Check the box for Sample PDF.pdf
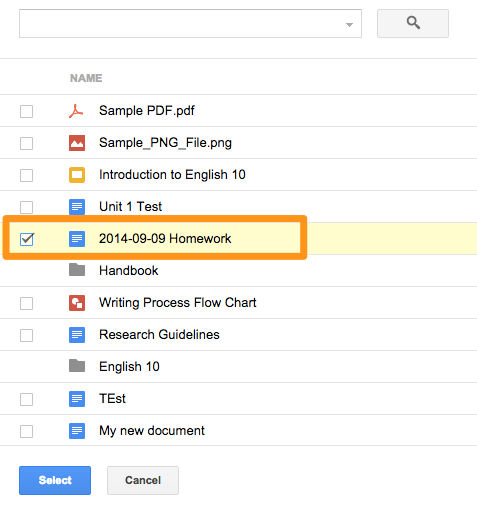This screenshot has width=477, height=511. coord(27,111)
